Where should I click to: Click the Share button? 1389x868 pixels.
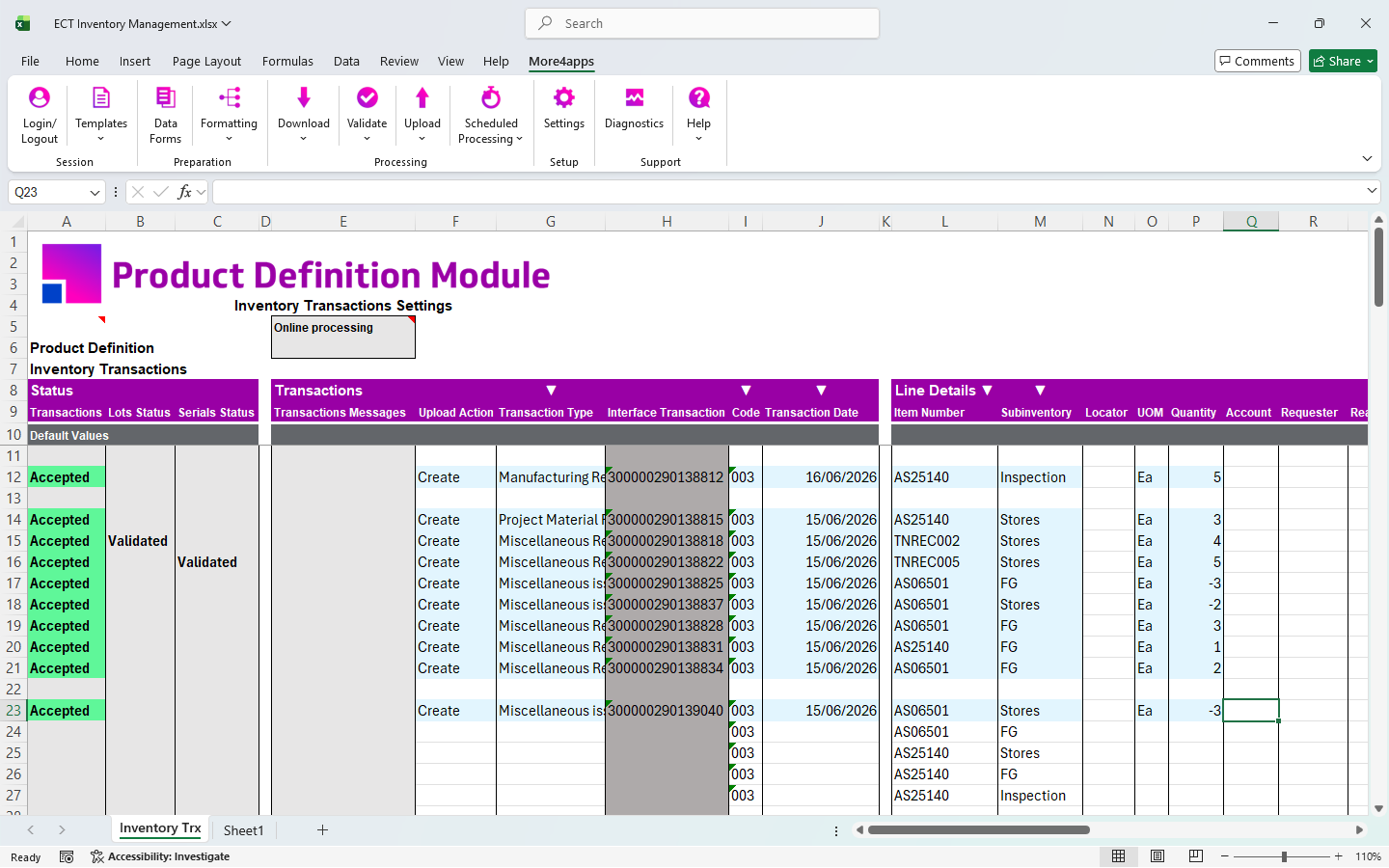point(1343,62)
